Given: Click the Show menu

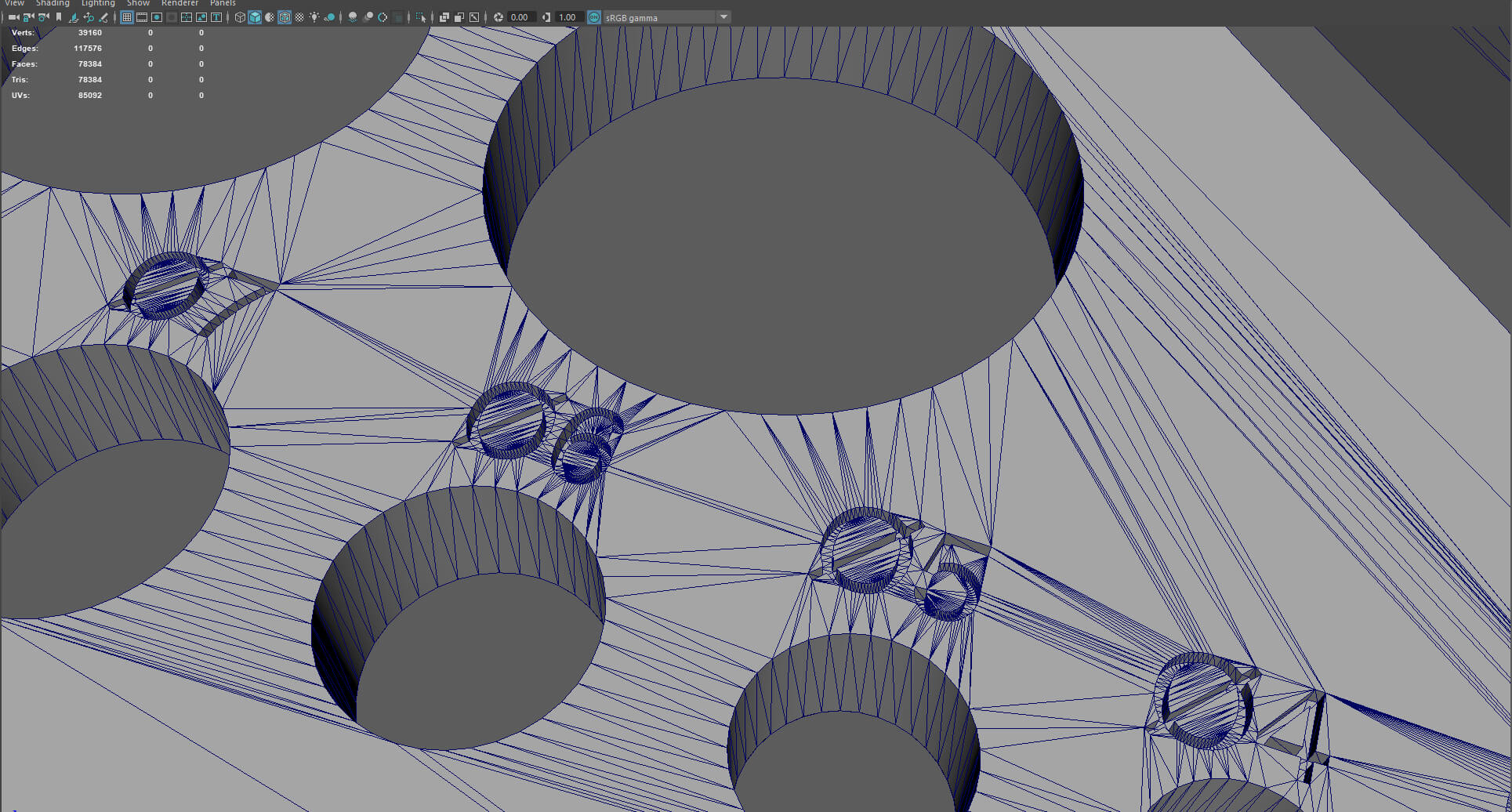Looking at the screenshot, I should pyautogui.click(x=138, y=3).
